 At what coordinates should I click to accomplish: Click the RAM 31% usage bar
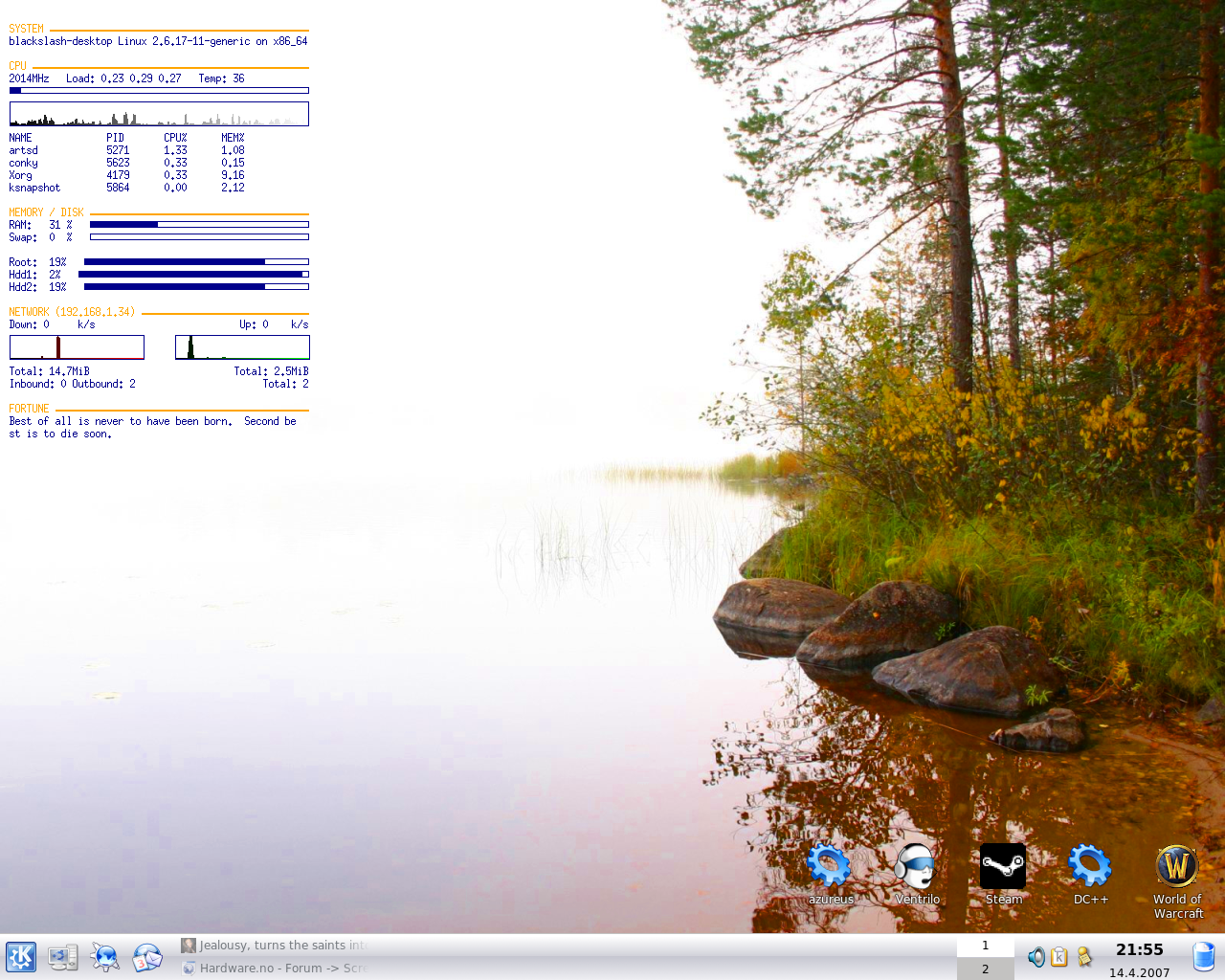[199, 225]
